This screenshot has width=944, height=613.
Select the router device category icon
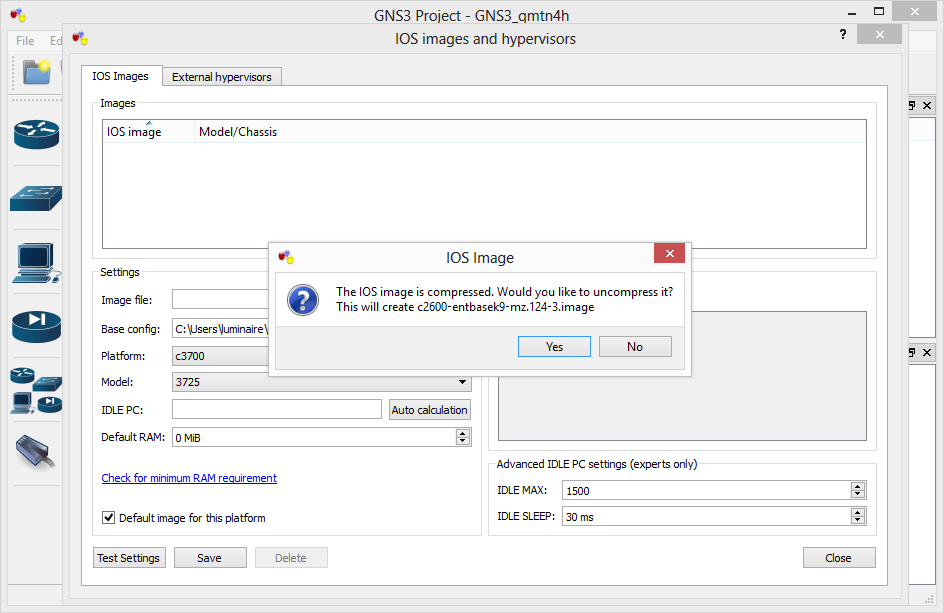coord(37,134)
